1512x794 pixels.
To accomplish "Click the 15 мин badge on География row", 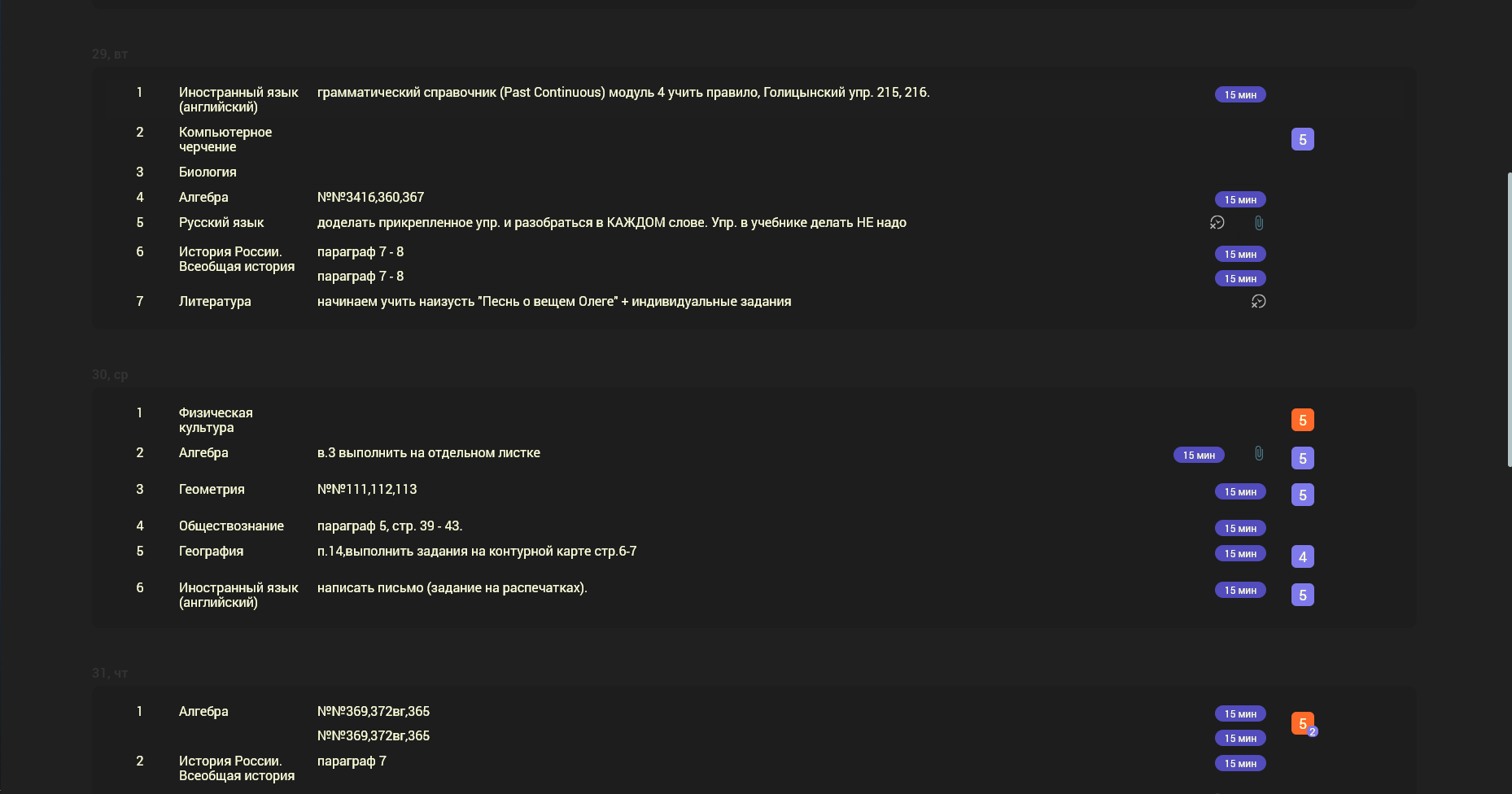I will tap(1240, 553).
